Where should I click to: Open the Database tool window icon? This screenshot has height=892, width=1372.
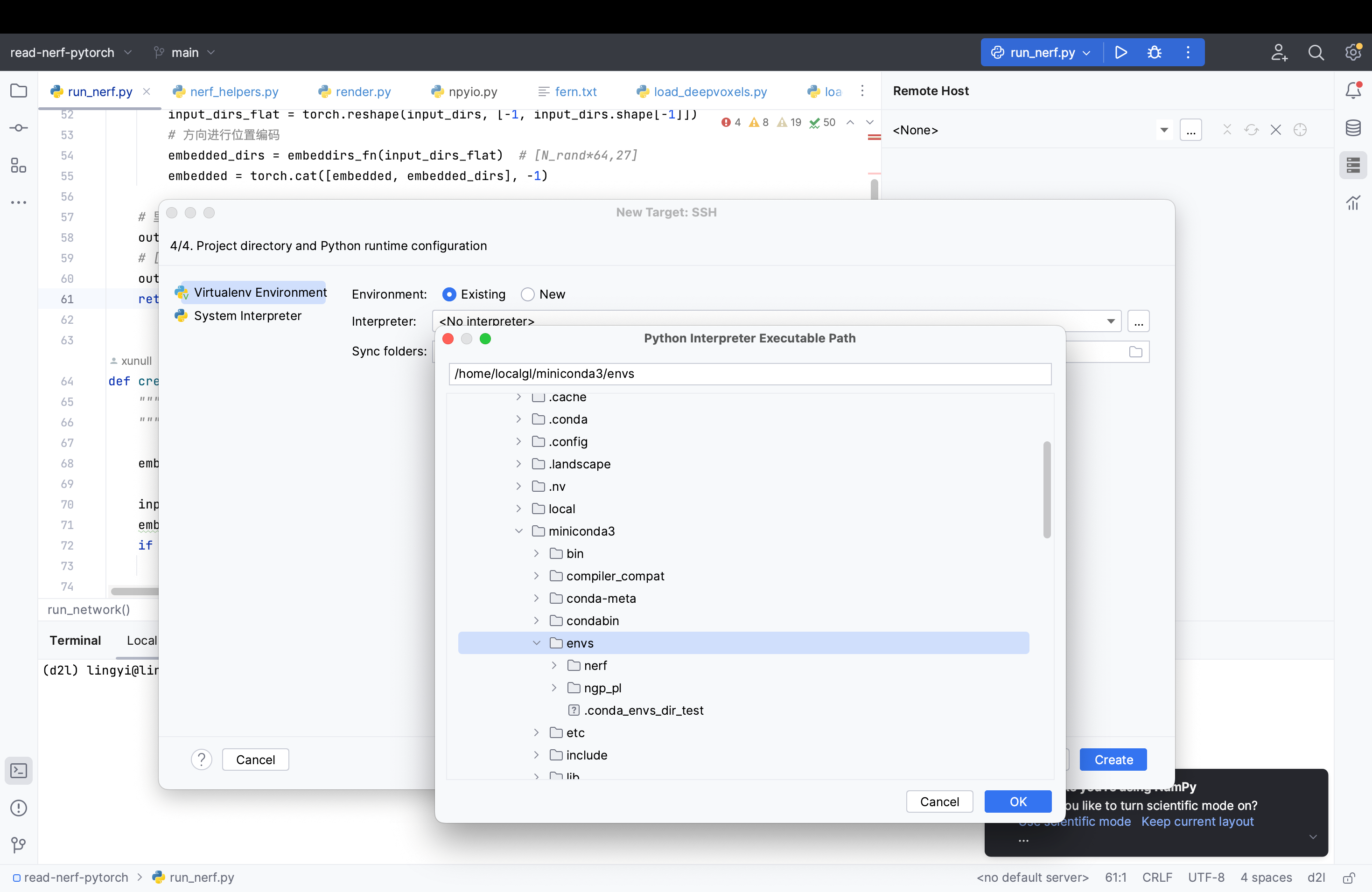[1353, 128]
